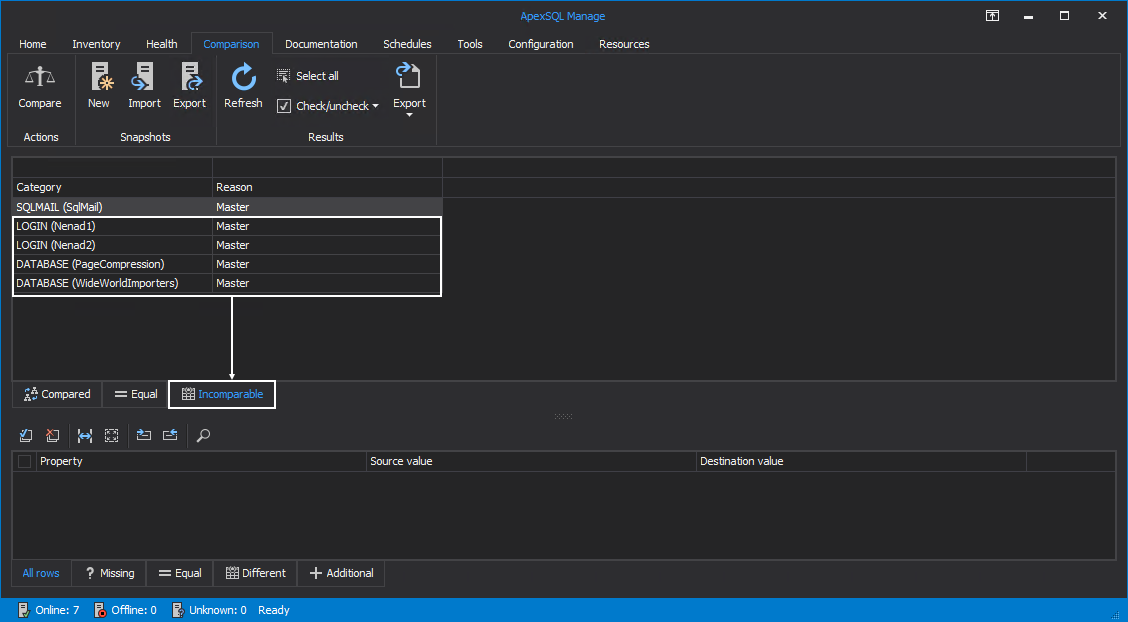This screenshot has height=622, width=1128.
Task: Select the Comparison ribbon tab
Action: [232, 44]
